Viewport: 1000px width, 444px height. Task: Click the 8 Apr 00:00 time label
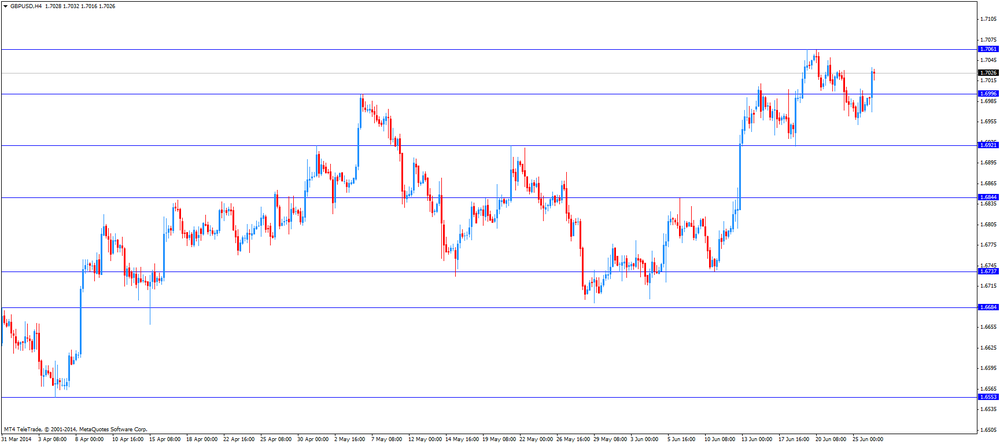91,440
